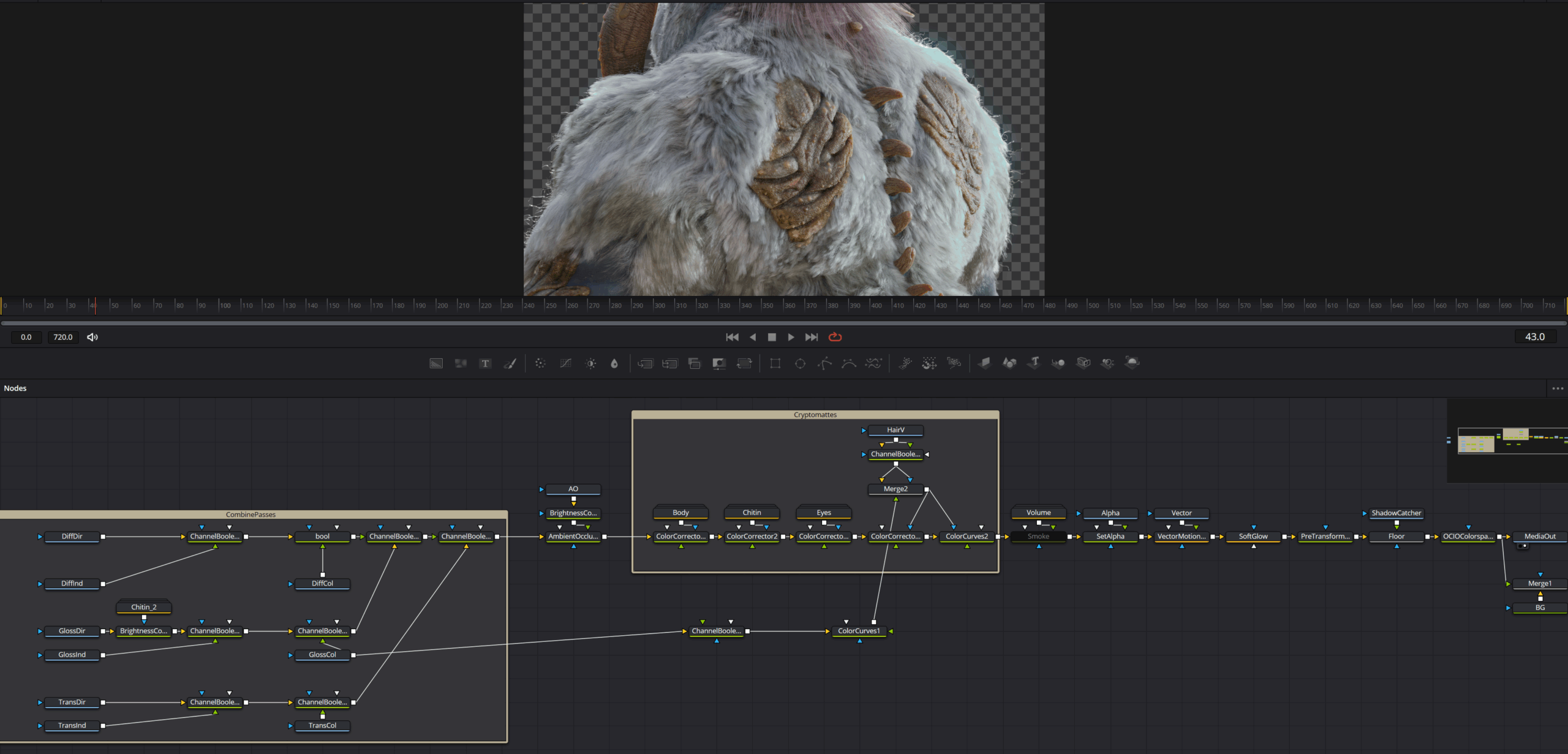Screen dimensions: 1568x754
Task: Click the Cryptomattes underlay title bar
Action: click(x=815, y=415)
